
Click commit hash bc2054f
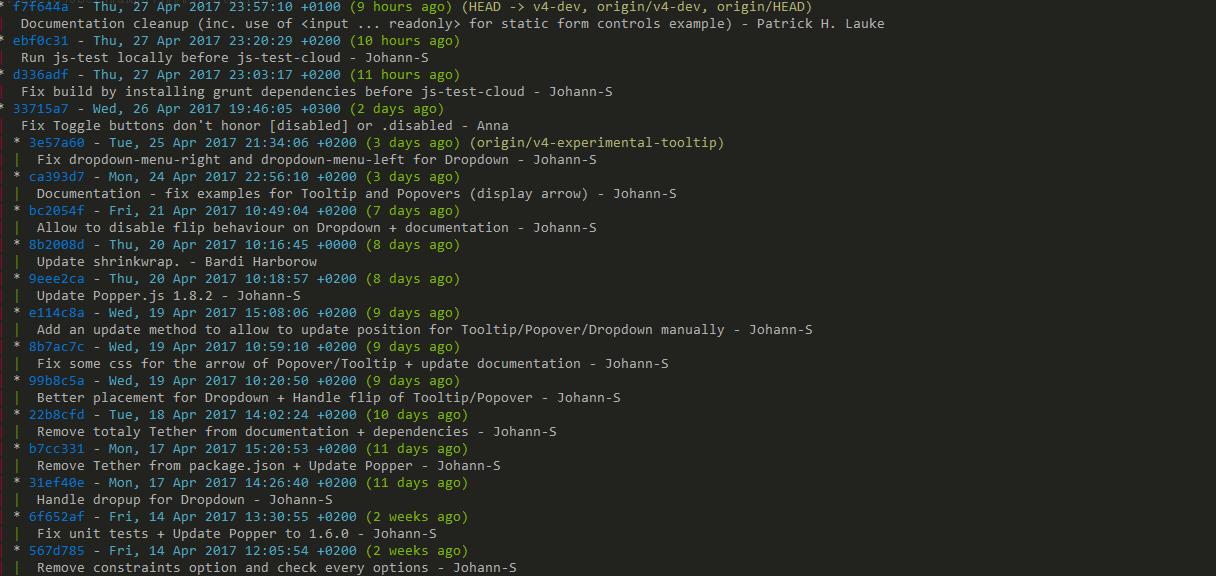click(x=57, y=211)
